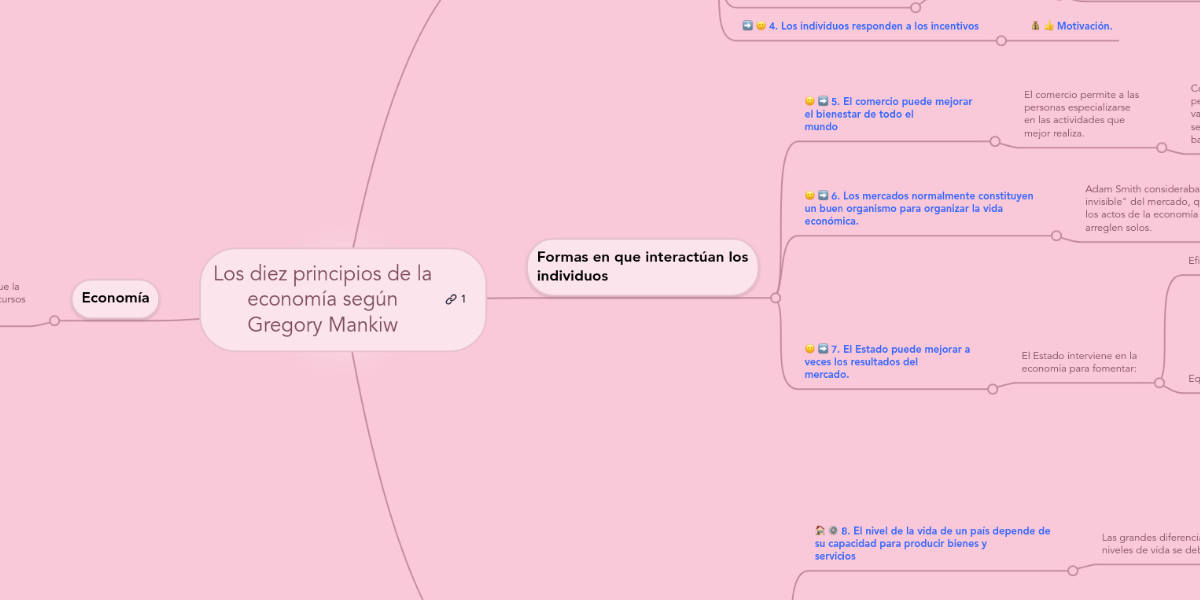Click the face emoji beside principle 6
This screenshot has height=600, width=1200.
tap(809, 195)
